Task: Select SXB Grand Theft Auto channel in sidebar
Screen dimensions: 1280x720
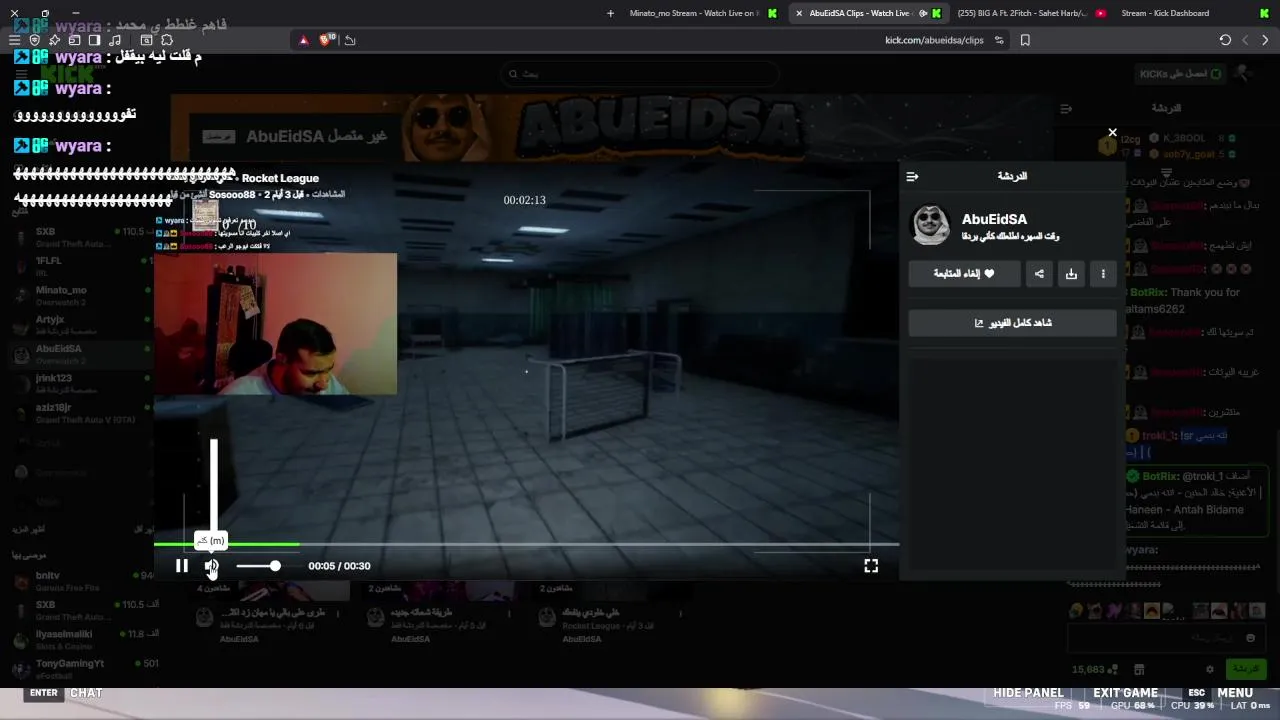Action: tap(82, 237)
